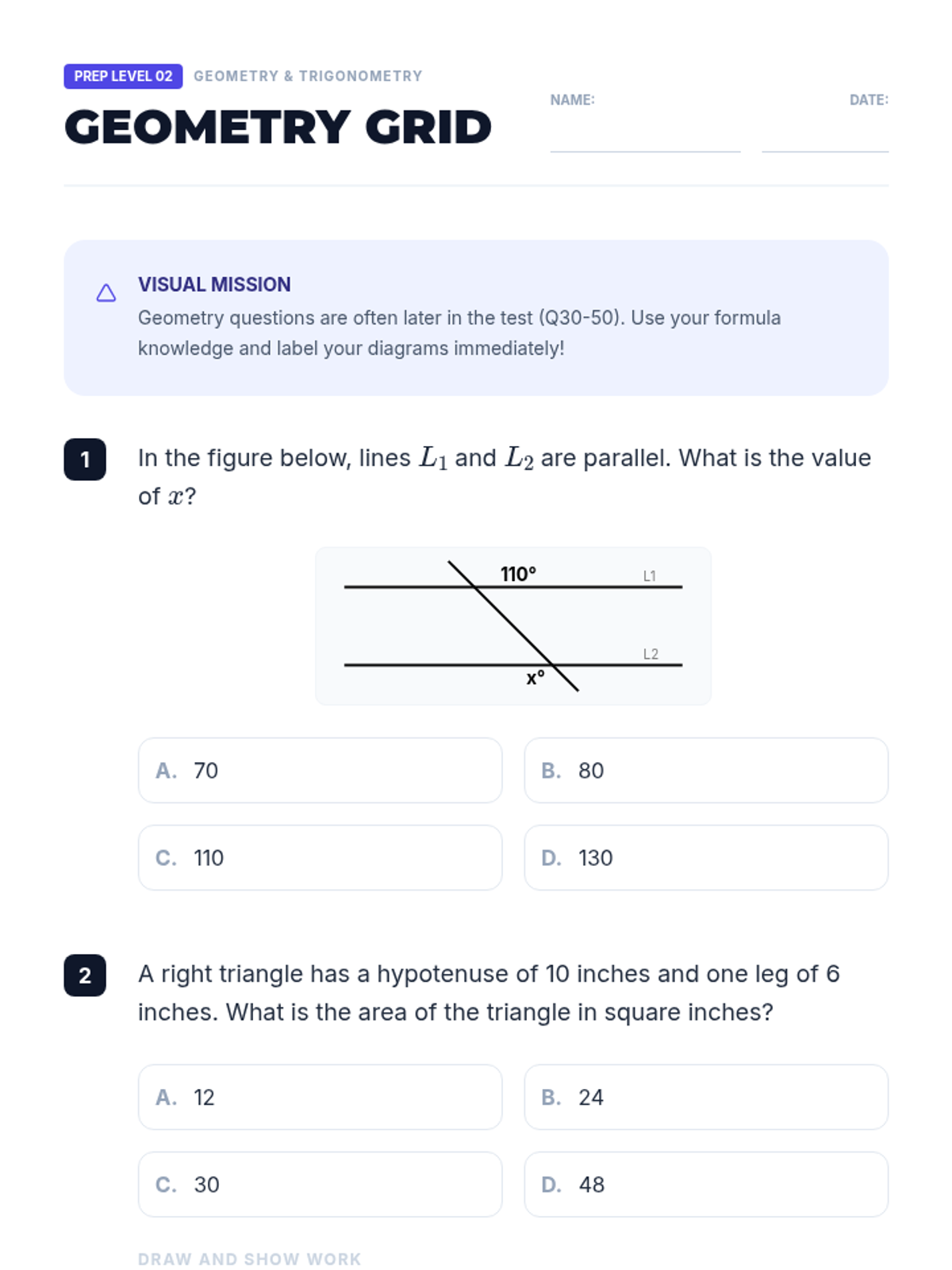952x1270 pixels.
Task: Click the parallel lines diagram figure
Action: pyautogui.click(x=512, y=626)
